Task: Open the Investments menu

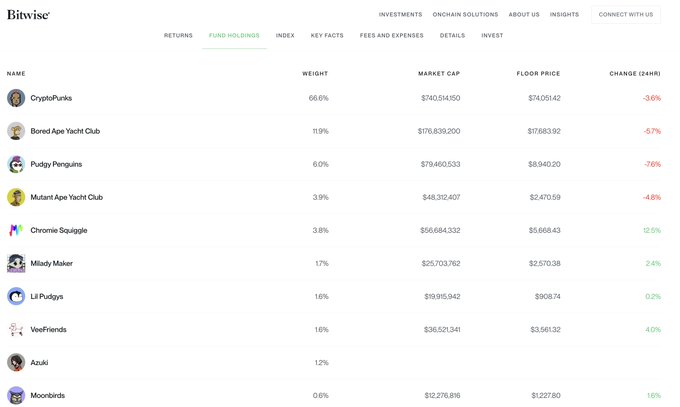Action: tap(400, 14)
